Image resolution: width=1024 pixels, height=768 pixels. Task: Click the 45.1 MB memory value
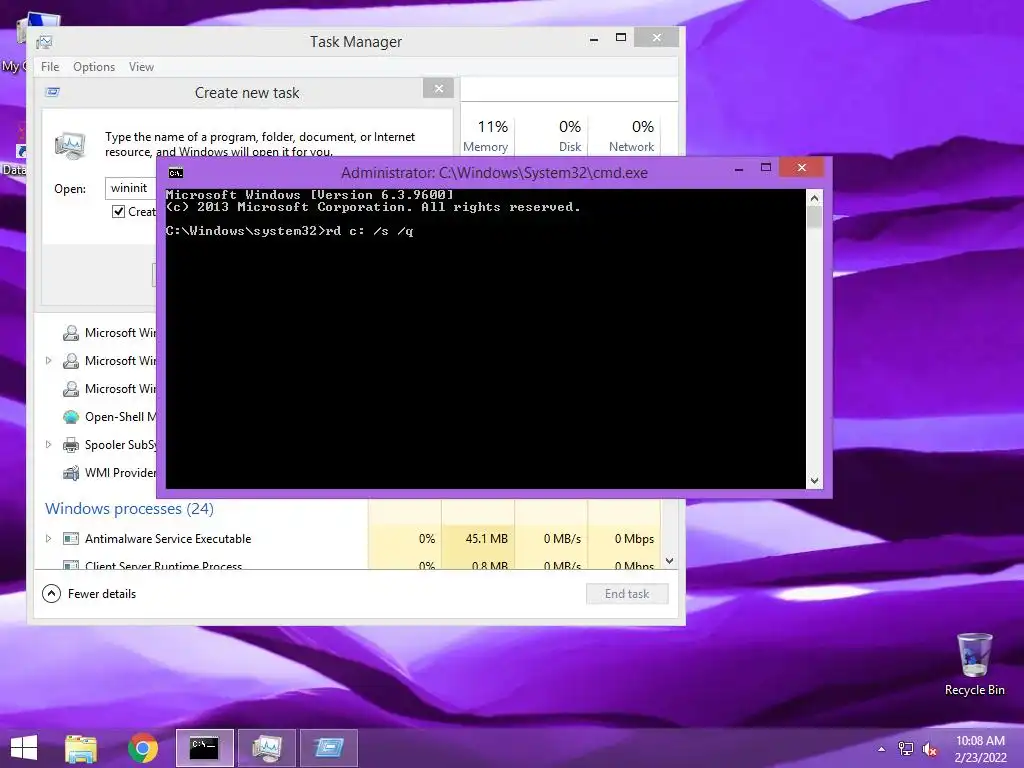[x=486, y=539]
